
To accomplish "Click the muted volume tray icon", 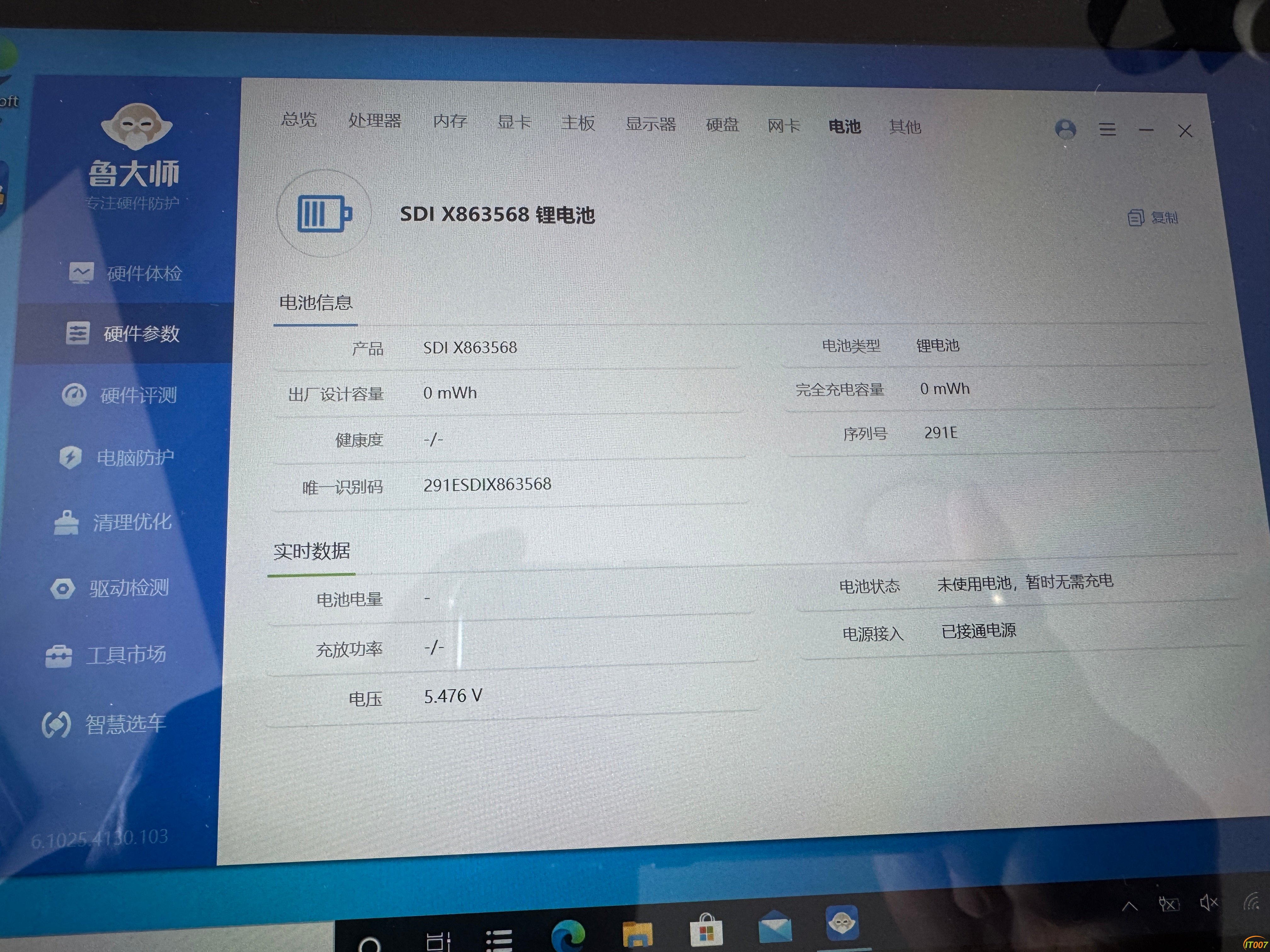I will point(1209,903).
